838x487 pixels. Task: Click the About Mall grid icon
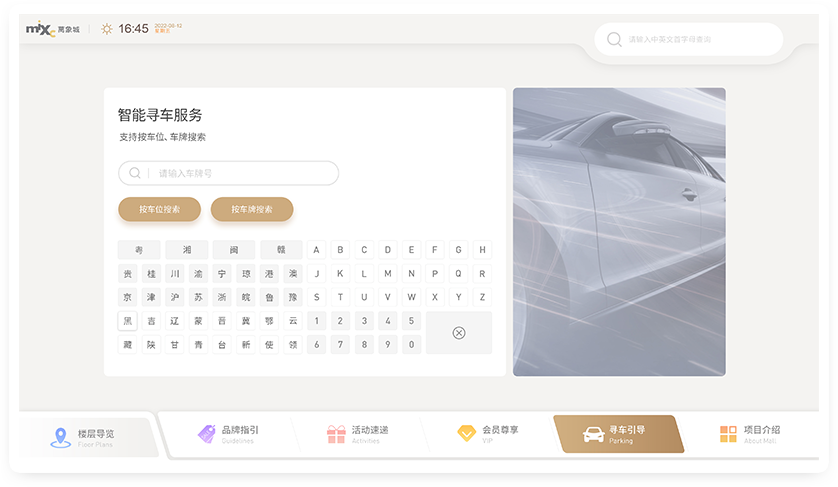pos(728,434)
